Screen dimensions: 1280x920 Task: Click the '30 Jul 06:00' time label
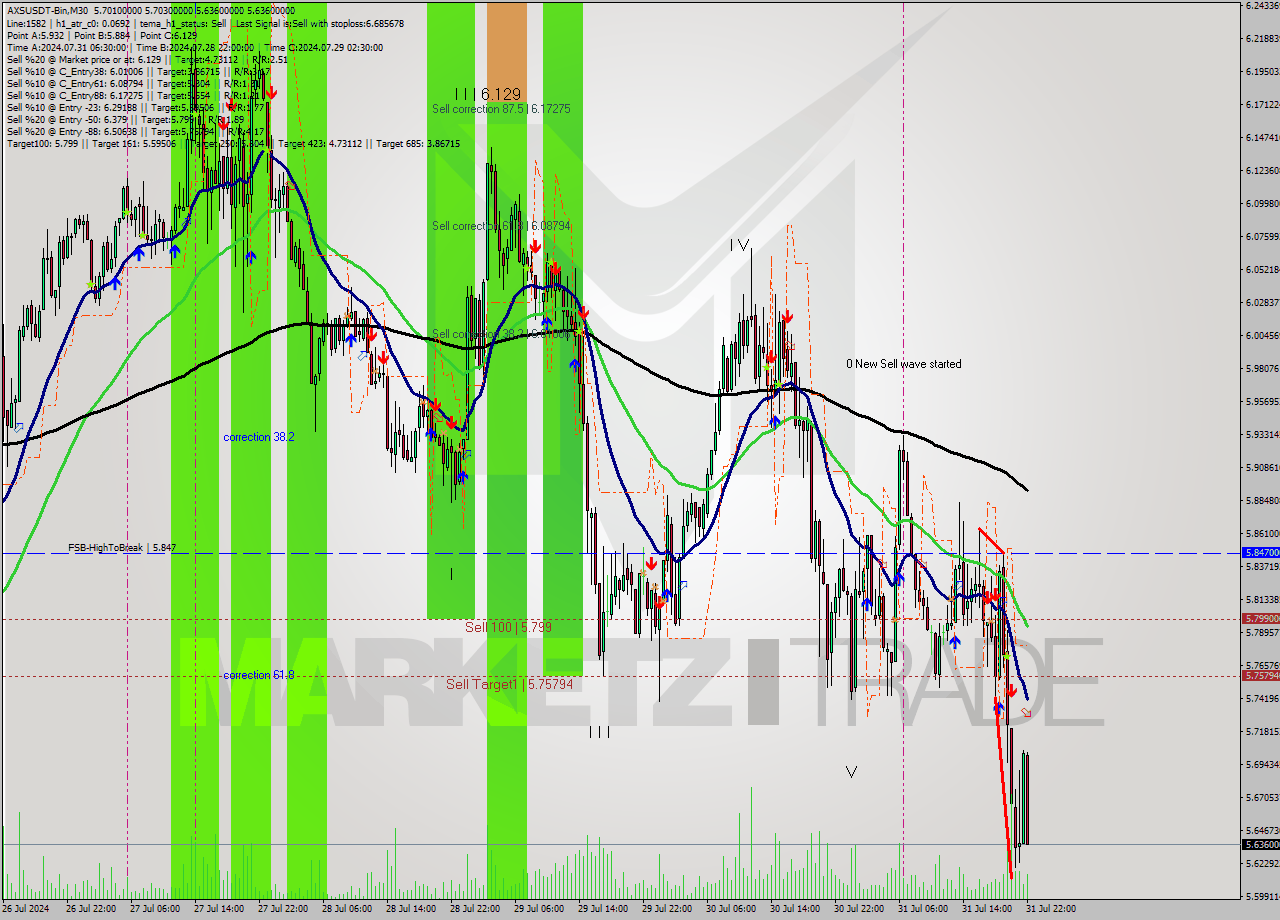(730, 909)
